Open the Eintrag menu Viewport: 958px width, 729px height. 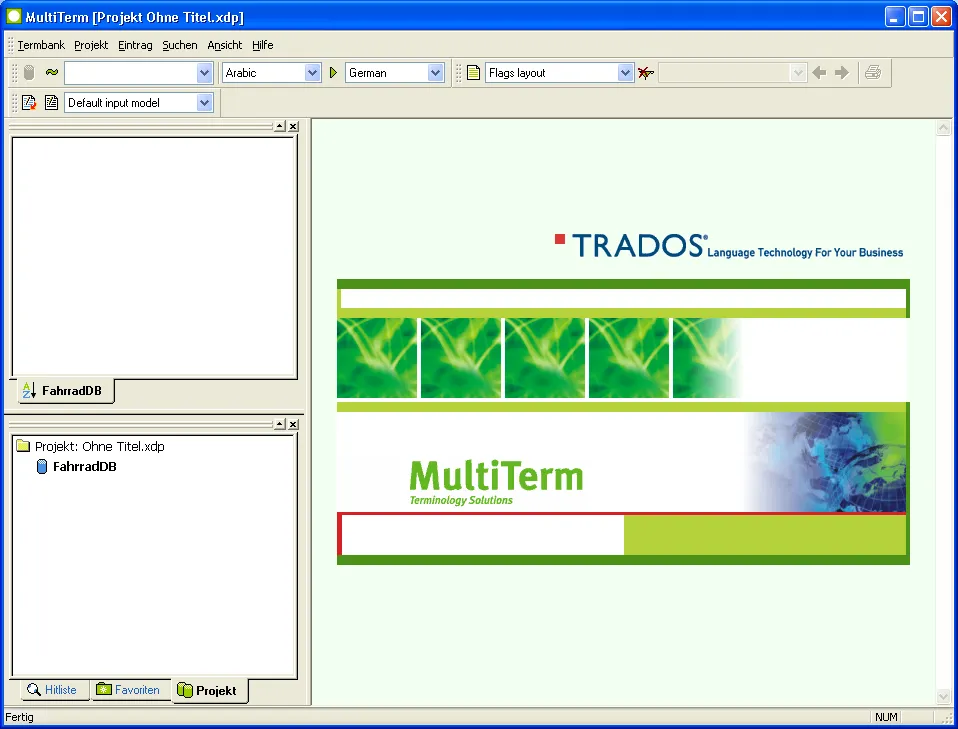coord(135,45)
